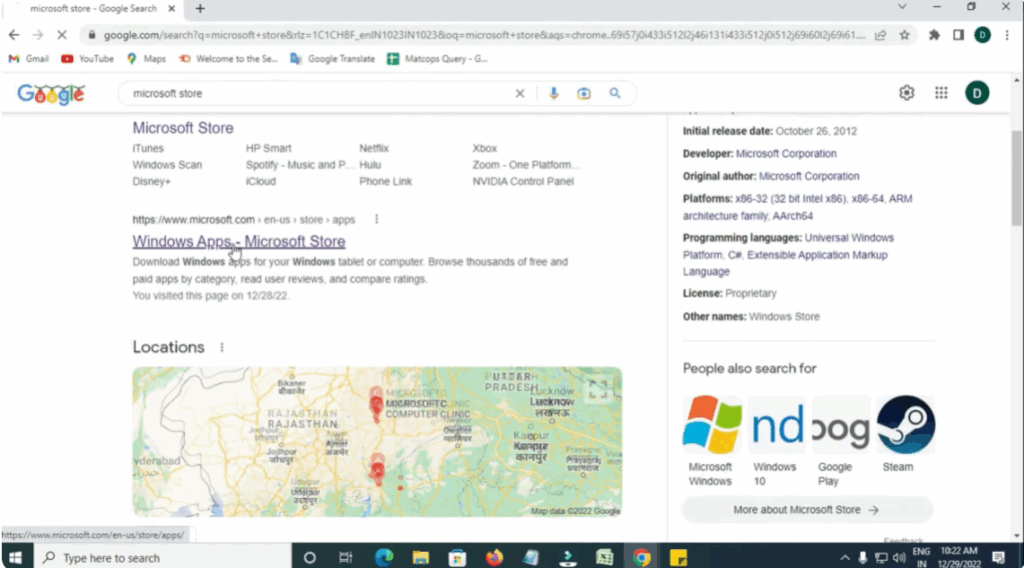Open volume control in system tray
Viewport: 1024px width, 568px height.
899,558
